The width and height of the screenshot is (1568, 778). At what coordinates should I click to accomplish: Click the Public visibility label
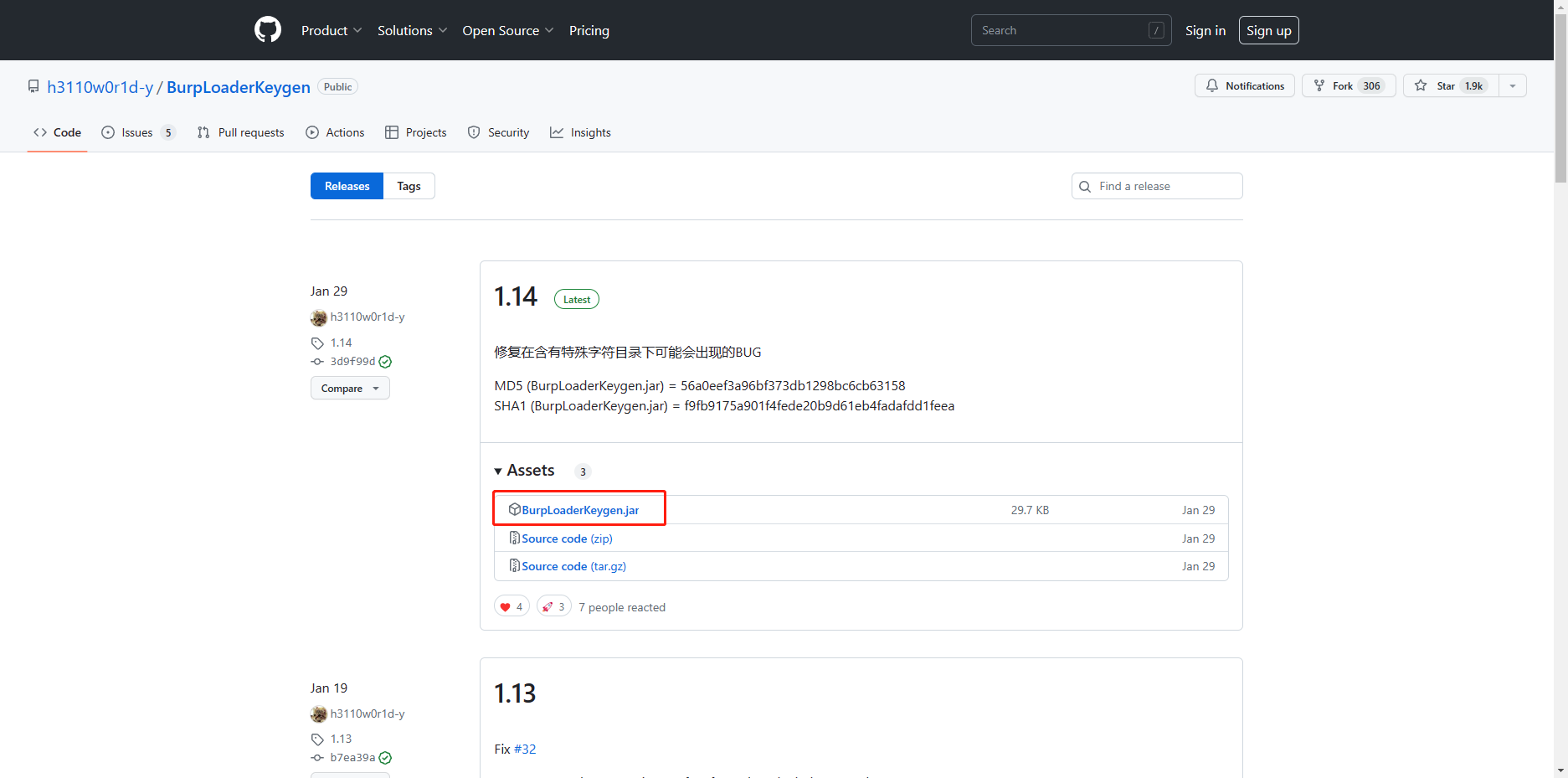[337, 87]
